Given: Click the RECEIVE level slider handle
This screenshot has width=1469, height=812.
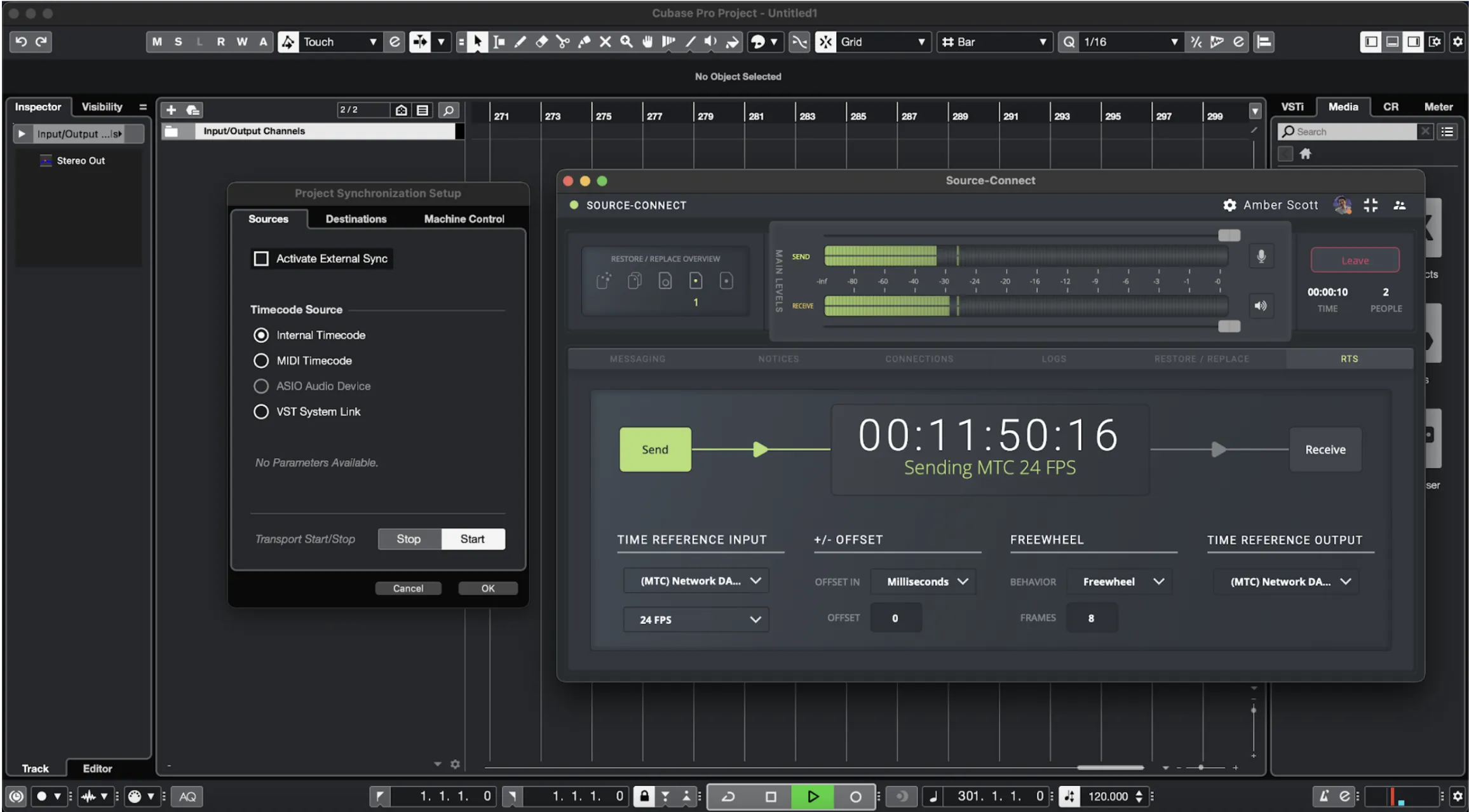Looking at the screenshot, I should coord(1229,326).
